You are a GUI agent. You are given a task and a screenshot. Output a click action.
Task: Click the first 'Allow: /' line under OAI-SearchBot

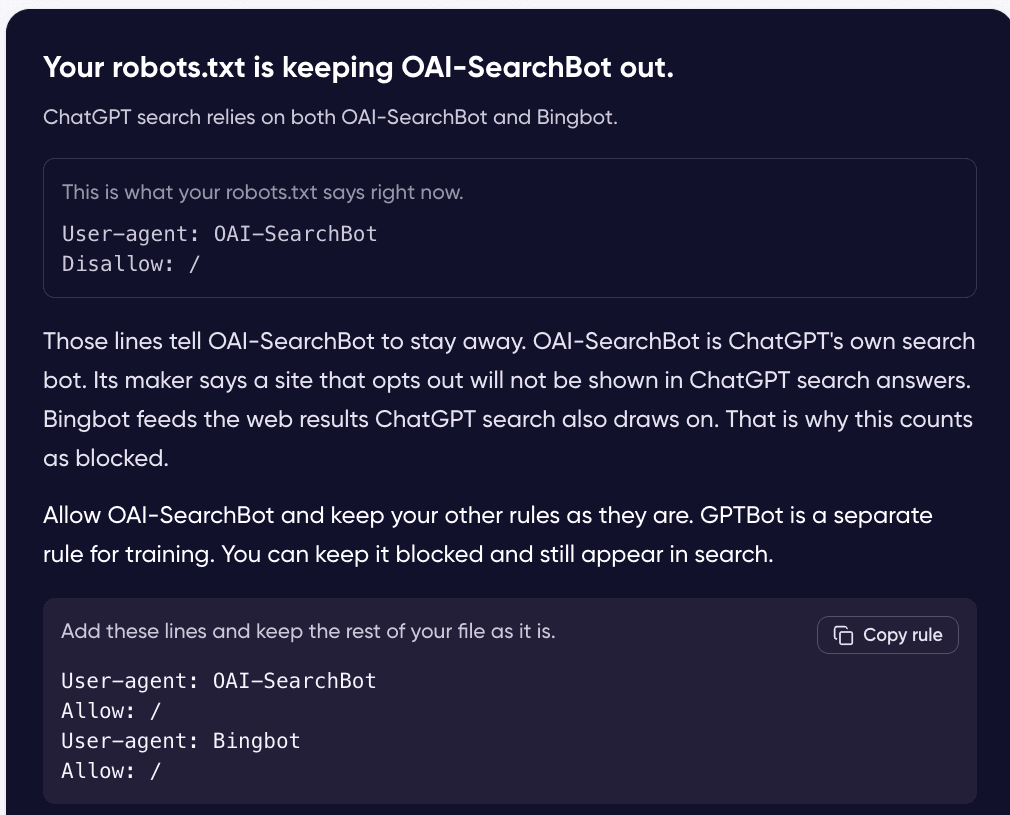pos(111,711)
